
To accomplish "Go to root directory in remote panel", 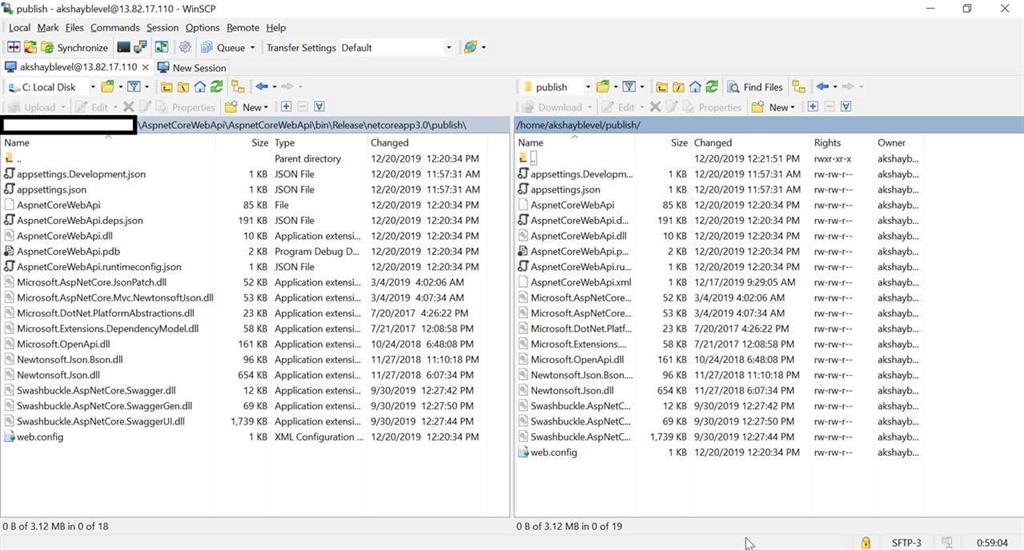I will point(679,87).
